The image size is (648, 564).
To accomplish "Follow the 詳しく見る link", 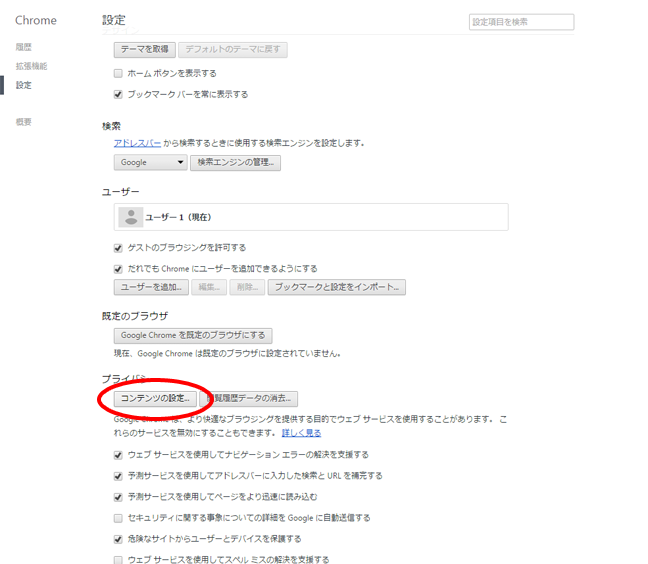I will pos(301,433).
